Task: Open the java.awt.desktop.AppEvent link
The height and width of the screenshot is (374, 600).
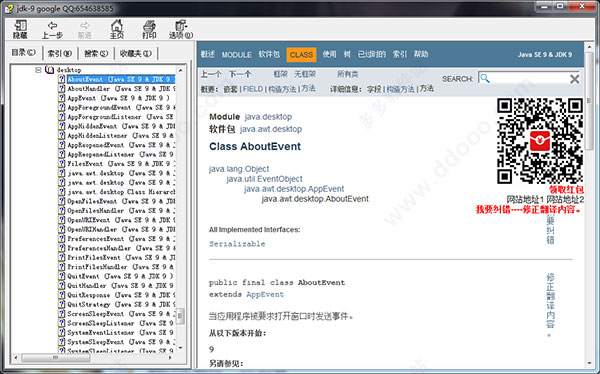Action: coord(294,189)
